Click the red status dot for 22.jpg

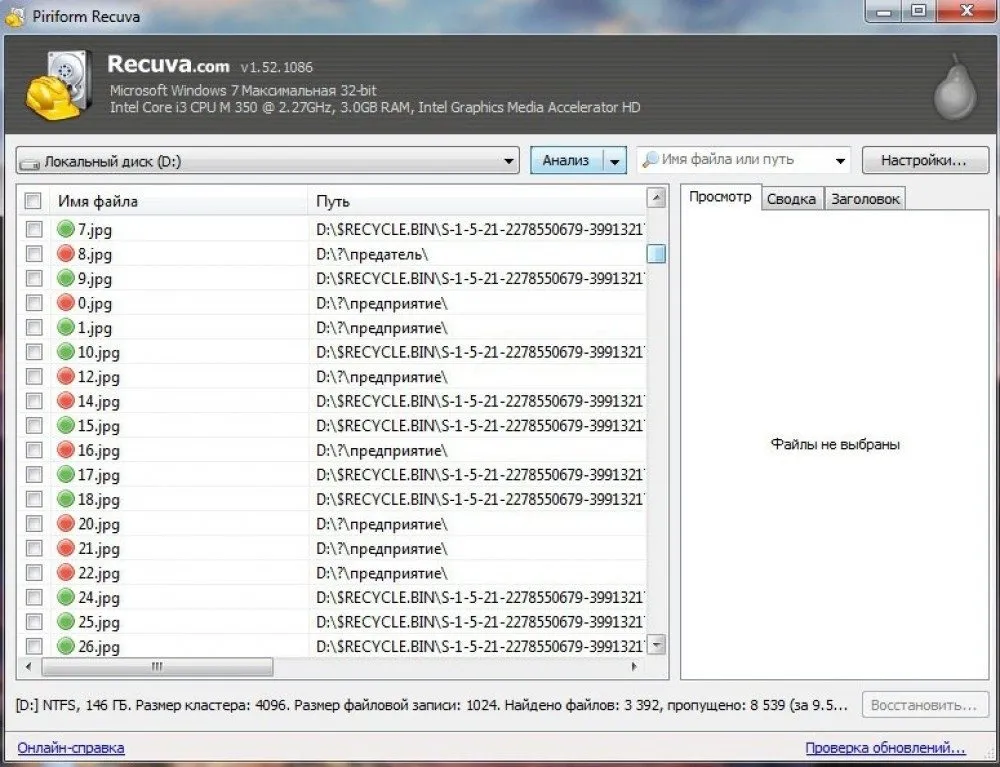pyautogui.click(x=66, y=572)
